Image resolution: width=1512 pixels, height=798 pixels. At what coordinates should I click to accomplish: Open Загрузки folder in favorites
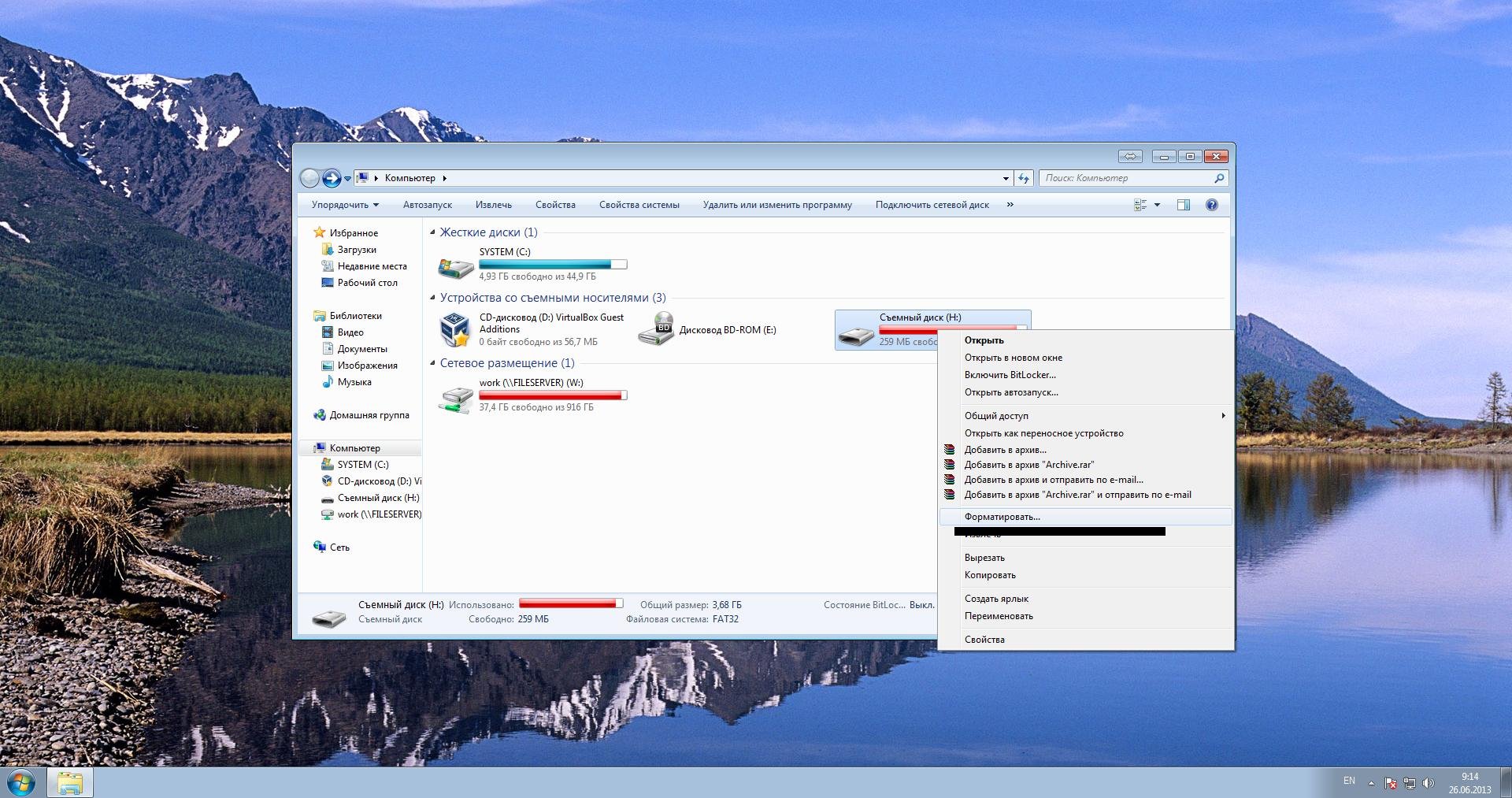tap(357, 250)
